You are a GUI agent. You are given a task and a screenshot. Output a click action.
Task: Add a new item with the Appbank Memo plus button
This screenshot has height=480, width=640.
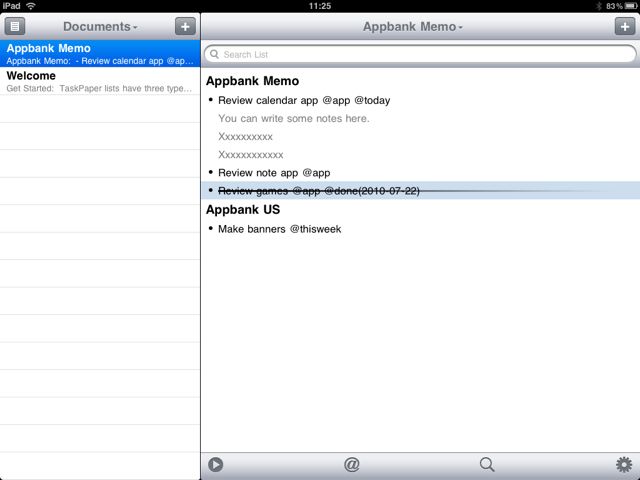(x=625, y=27)
